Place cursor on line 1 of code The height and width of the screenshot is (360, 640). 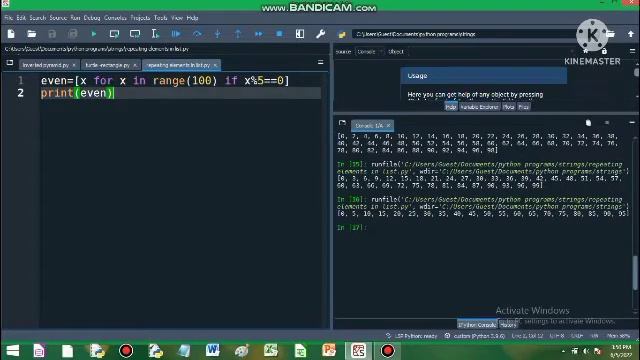tap(164, 80)
